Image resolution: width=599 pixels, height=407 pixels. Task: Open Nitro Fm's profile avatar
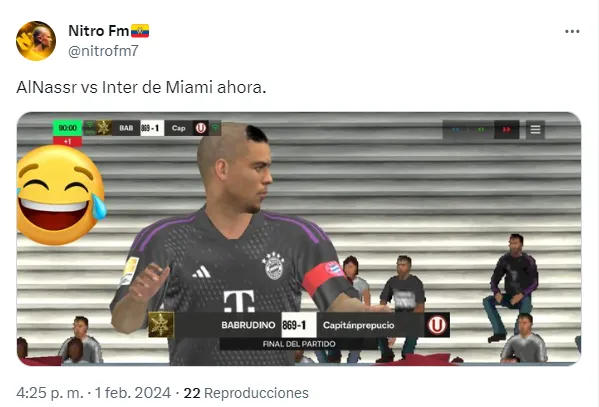[x=36, y=41]
